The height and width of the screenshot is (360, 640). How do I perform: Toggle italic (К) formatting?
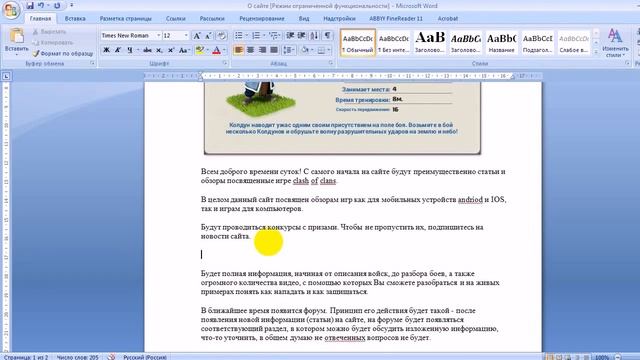[118, 50]
